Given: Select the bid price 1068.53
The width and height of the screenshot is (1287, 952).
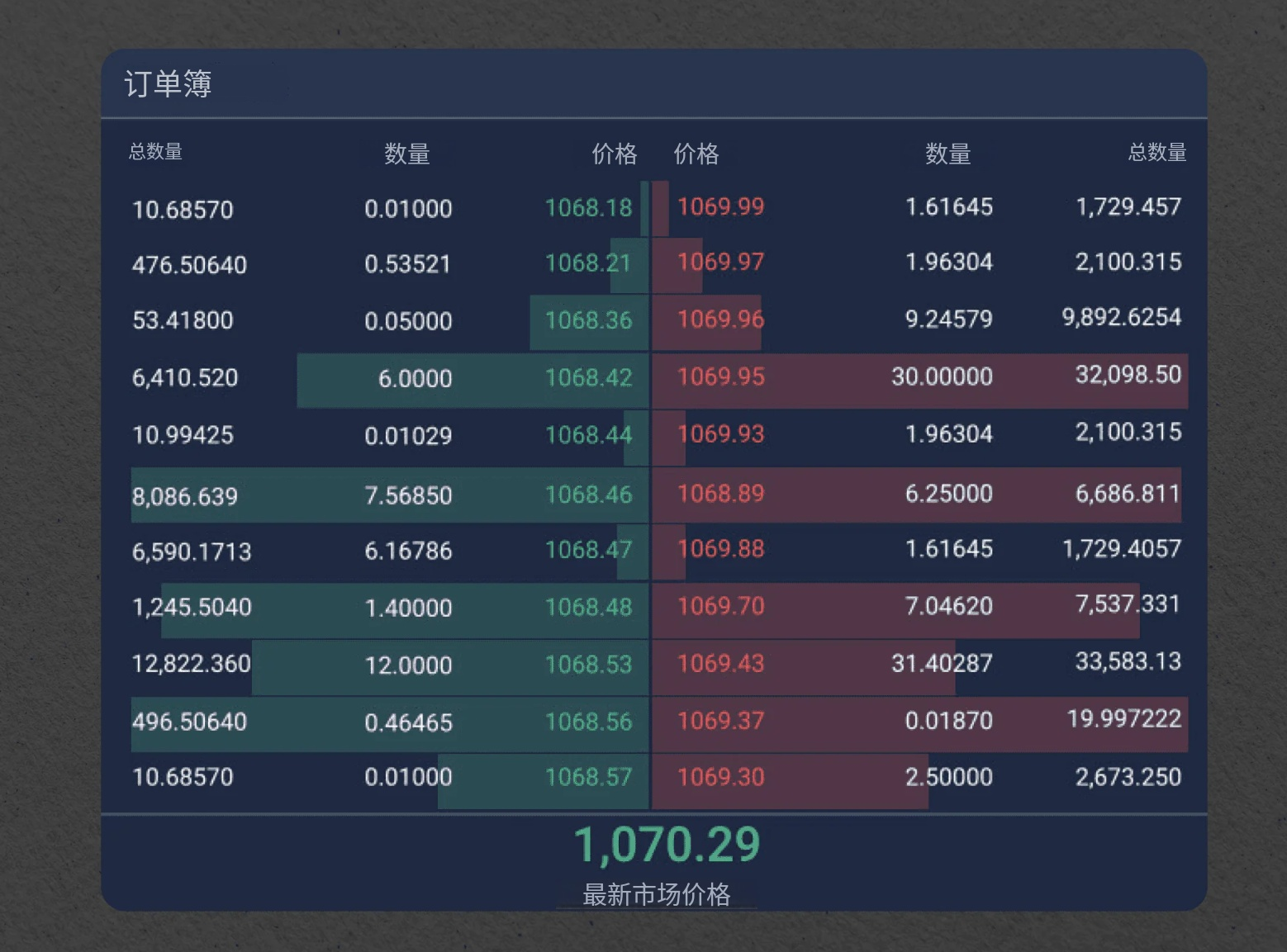Looking at the screenshot, I should (x=588, y=664).
